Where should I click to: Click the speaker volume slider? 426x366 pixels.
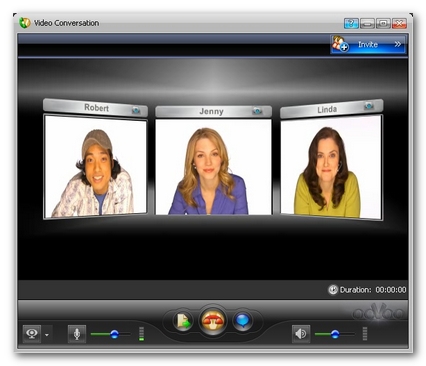pos(335,334)
